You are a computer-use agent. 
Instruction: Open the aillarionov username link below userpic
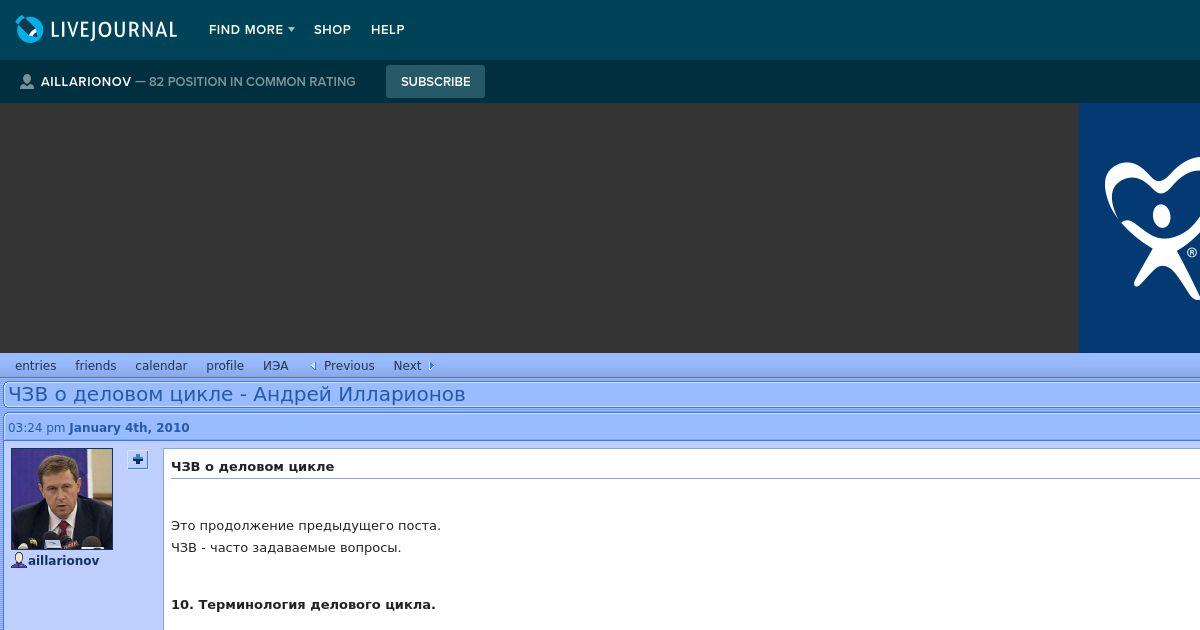click(x=64, y=561)
